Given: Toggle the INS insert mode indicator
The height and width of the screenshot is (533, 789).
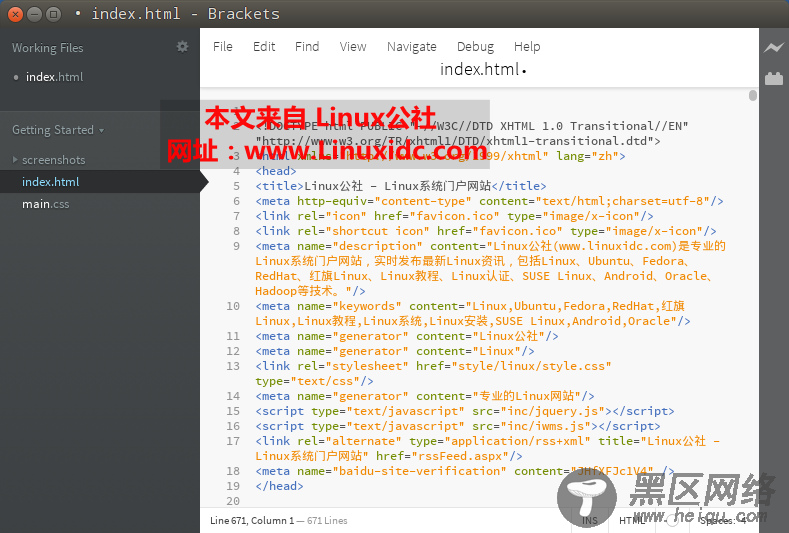Looking at the screenshot, I should [x=590, y=520].
